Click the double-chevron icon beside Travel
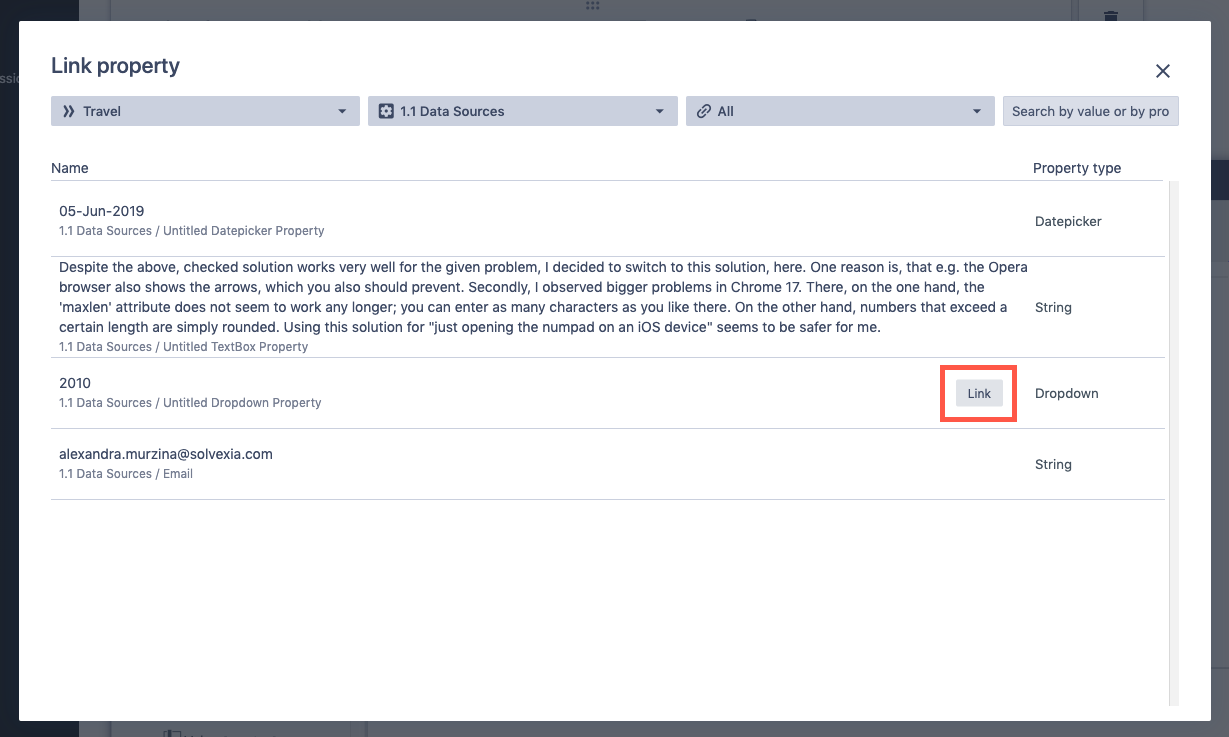The image size is (1229, 737). [68, 111]
